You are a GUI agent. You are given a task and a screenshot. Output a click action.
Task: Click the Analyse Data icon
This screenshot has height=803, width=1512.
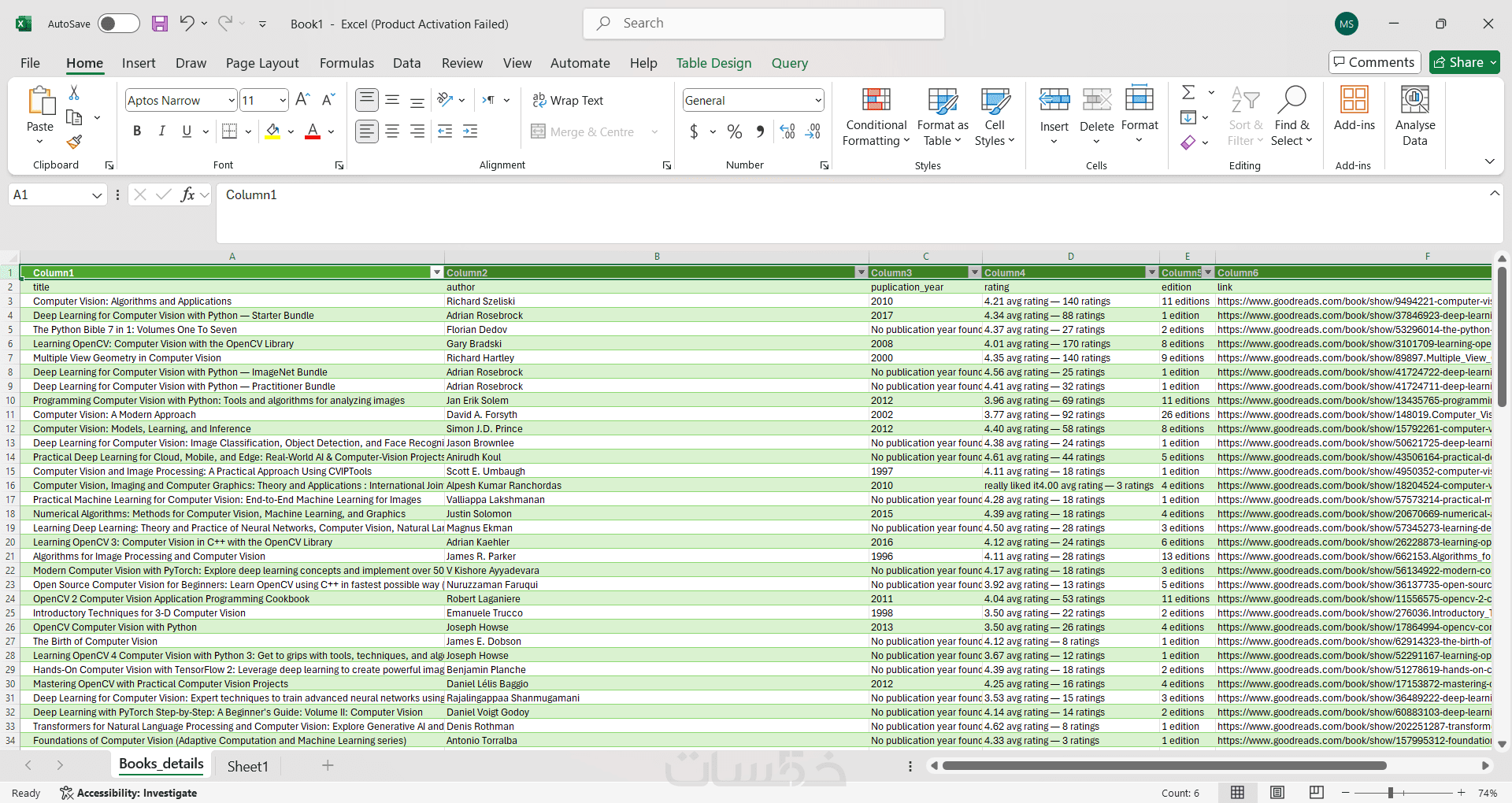coord(1415,117)
